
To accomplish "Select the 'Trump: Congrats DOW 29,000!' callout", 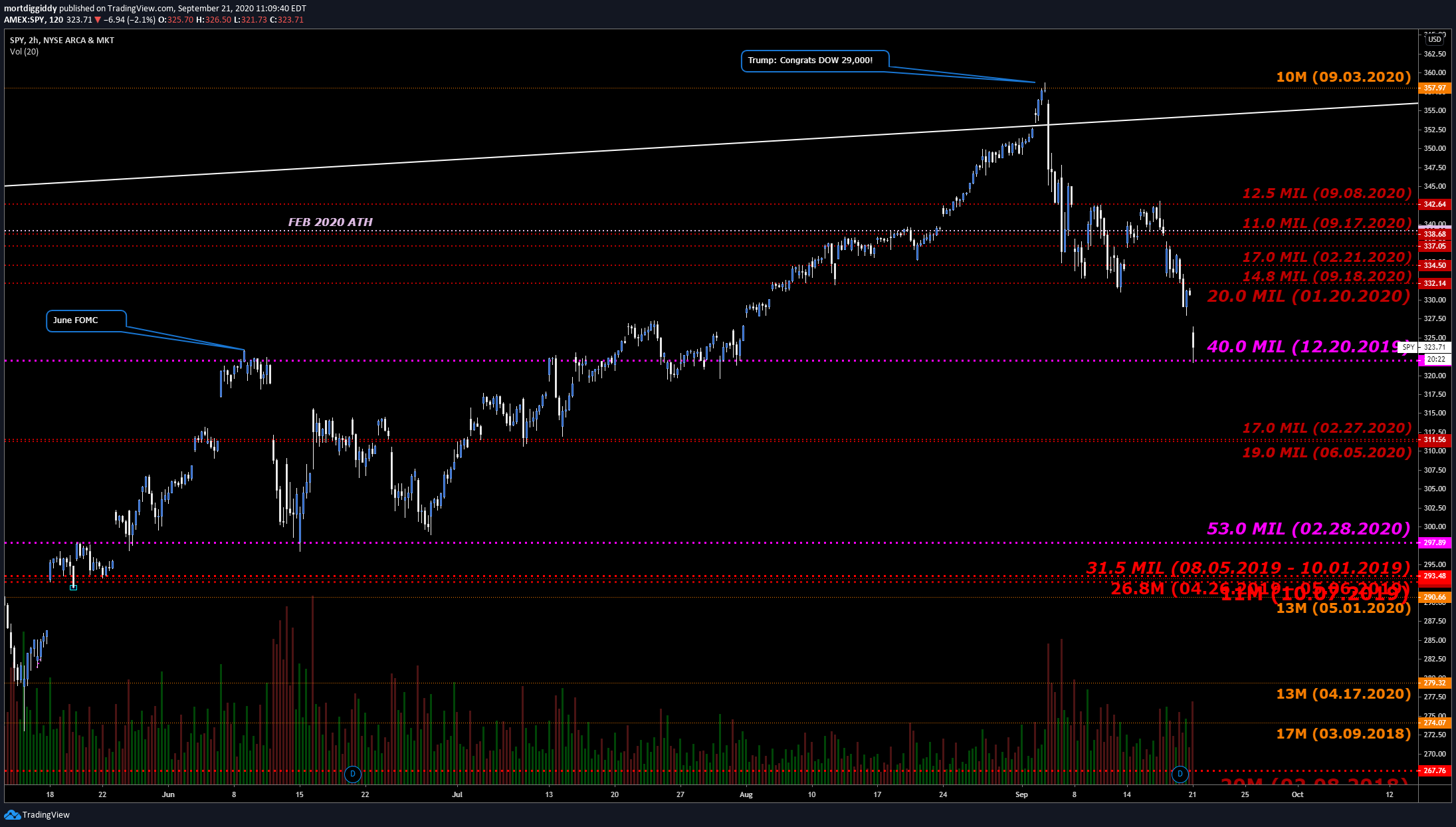I will (815, 60).
